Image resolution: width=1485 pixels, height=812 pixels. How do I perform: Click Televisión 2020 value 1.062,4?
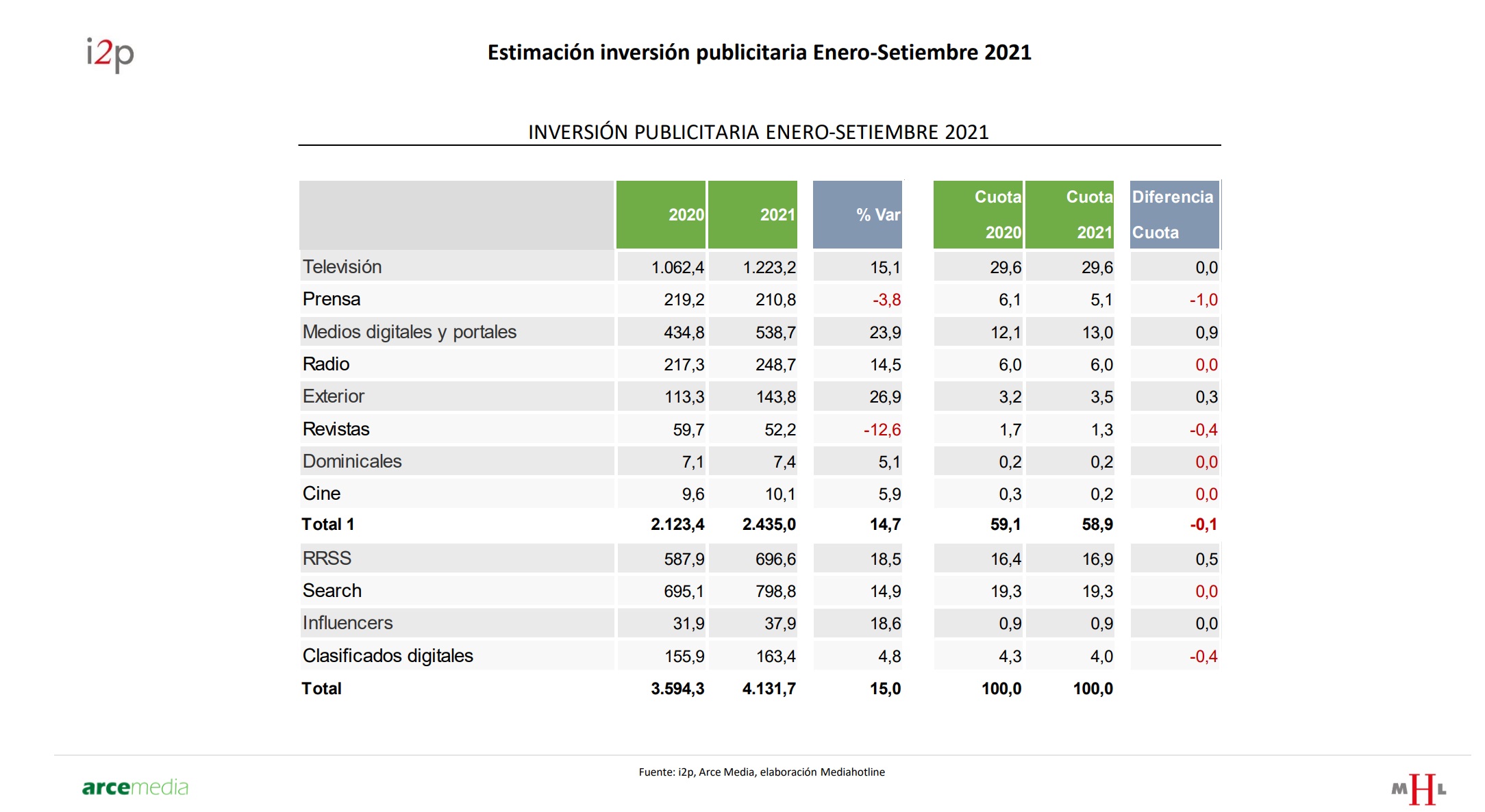677,268
